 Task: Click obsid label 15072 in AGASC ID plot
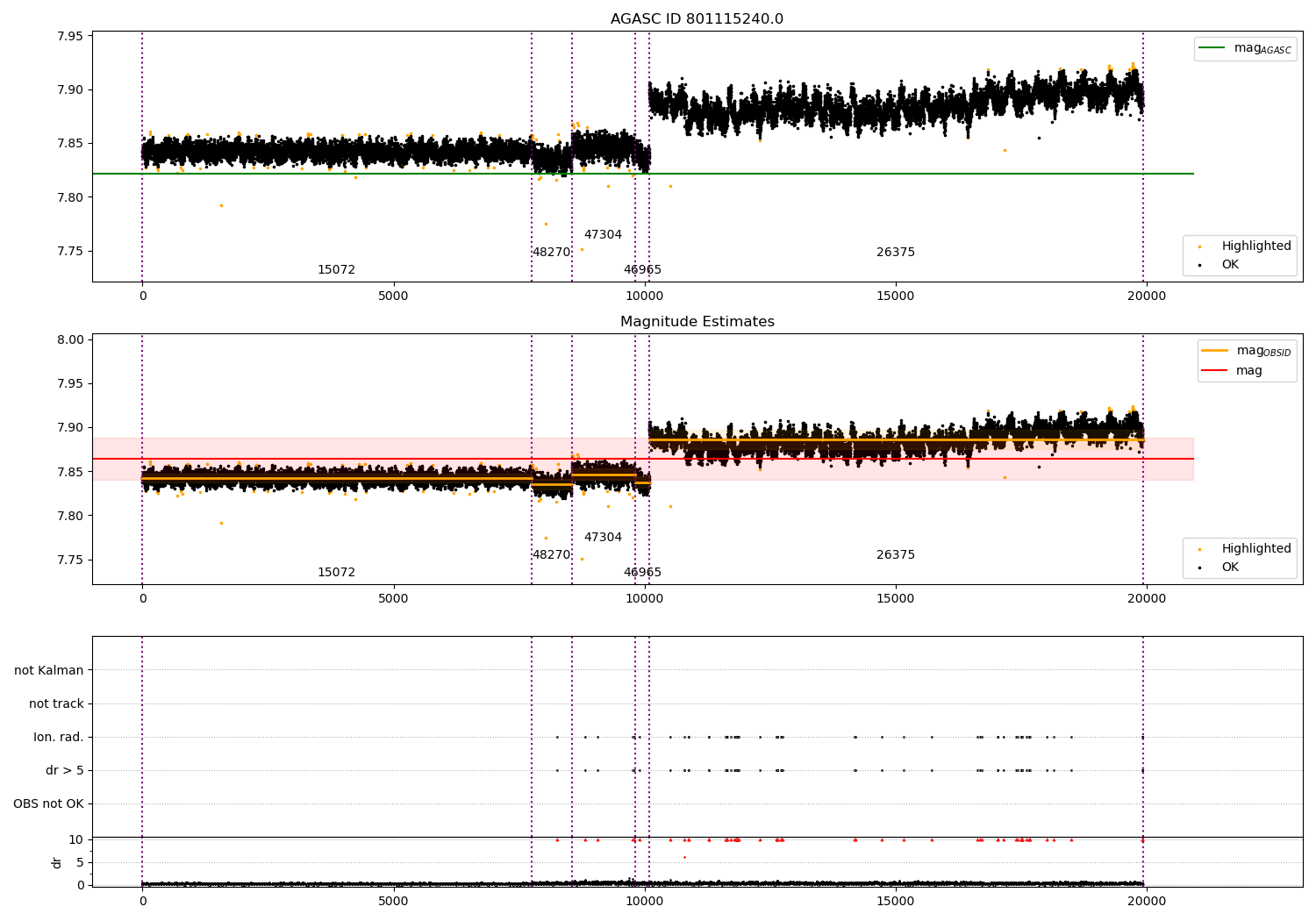(x=336, y=270)
